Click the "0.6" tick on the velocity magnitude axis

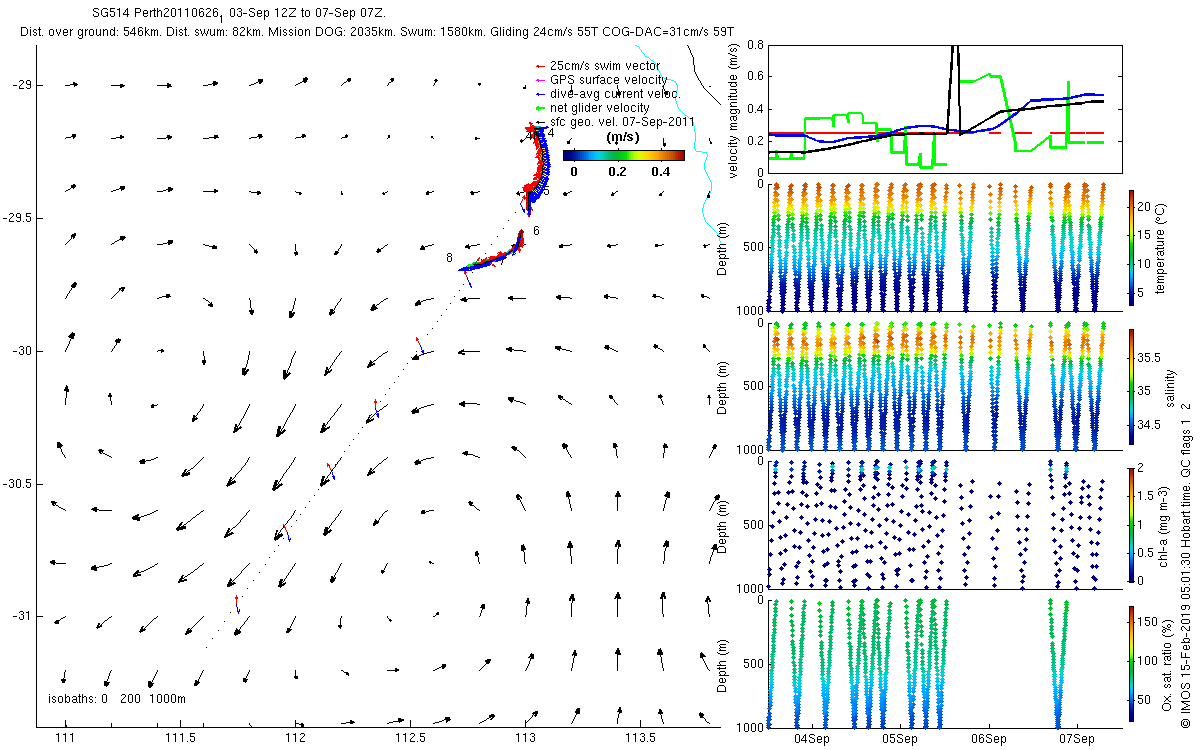tap(755, 77)
